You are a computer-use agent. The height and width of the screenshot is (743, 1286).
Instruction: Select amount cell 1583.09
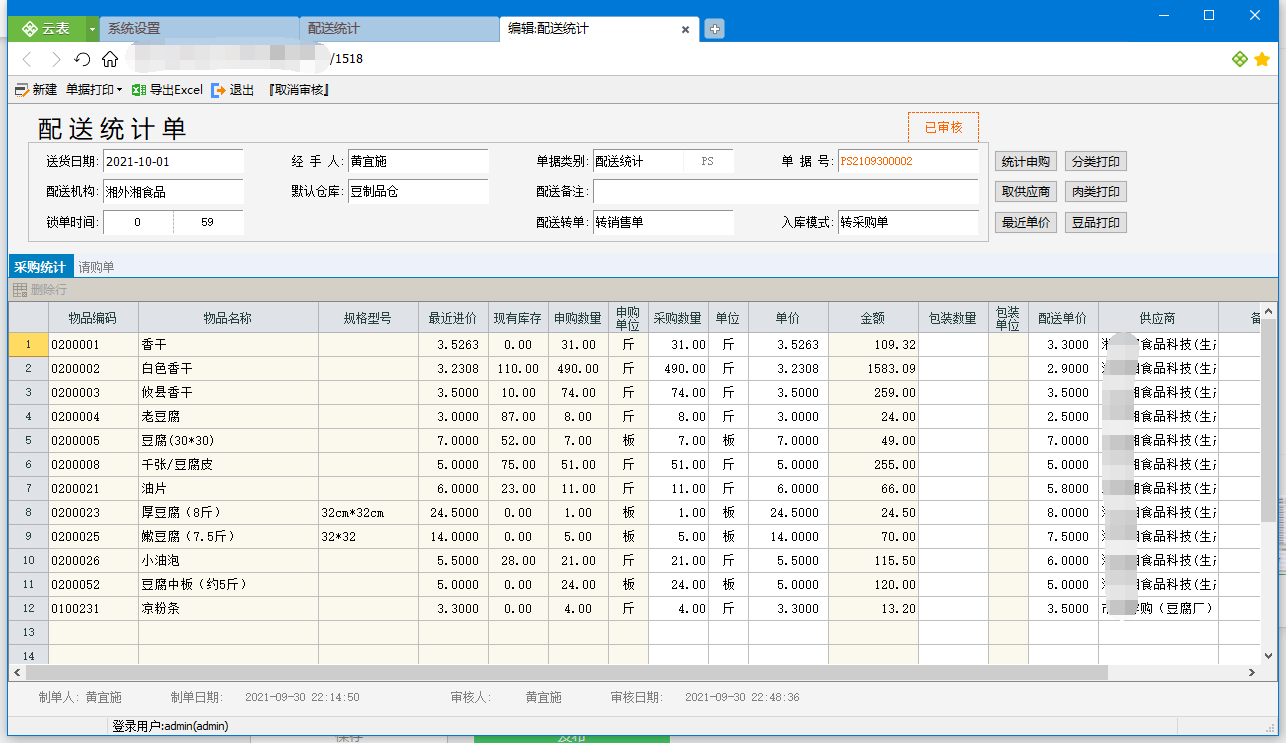click(873, 369)
